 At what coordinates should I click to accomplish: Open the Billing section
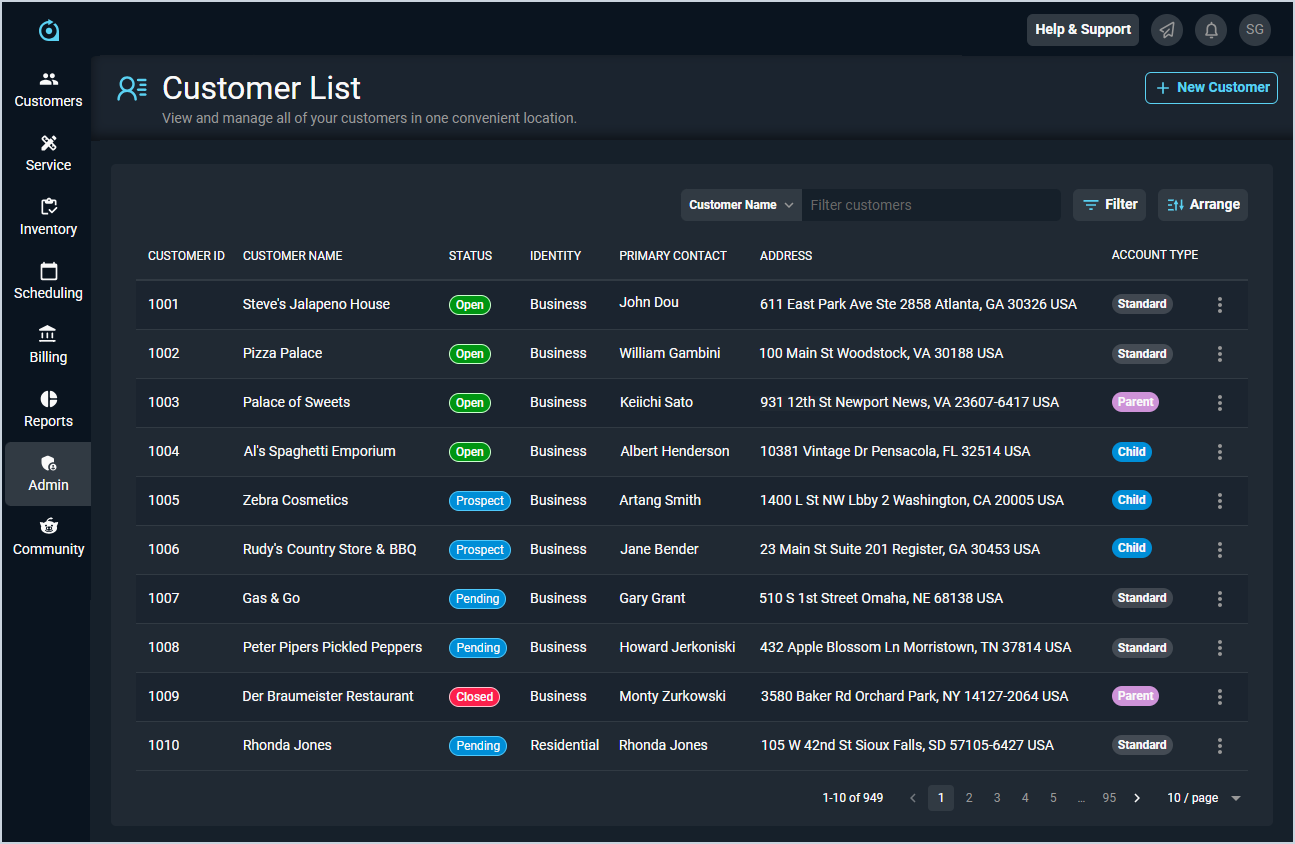pyautogui.click(x=48, y=346)
